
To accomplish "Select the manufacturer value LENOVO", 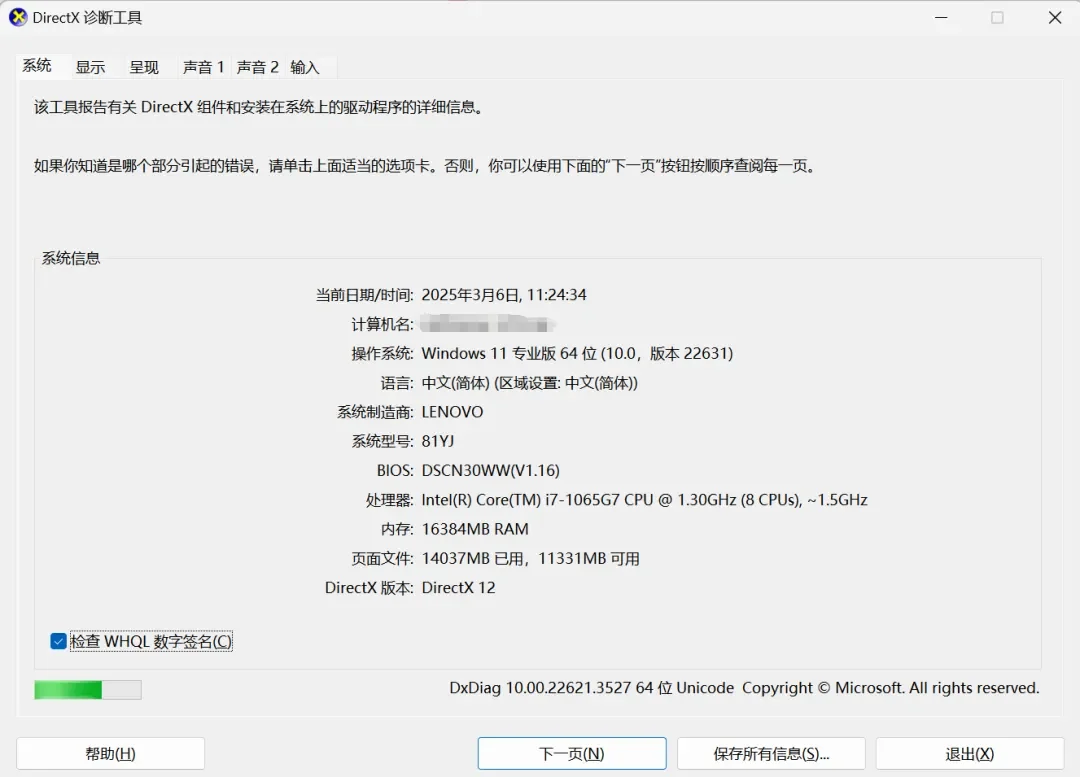I will pyautogui.click(x=453, y=412).
